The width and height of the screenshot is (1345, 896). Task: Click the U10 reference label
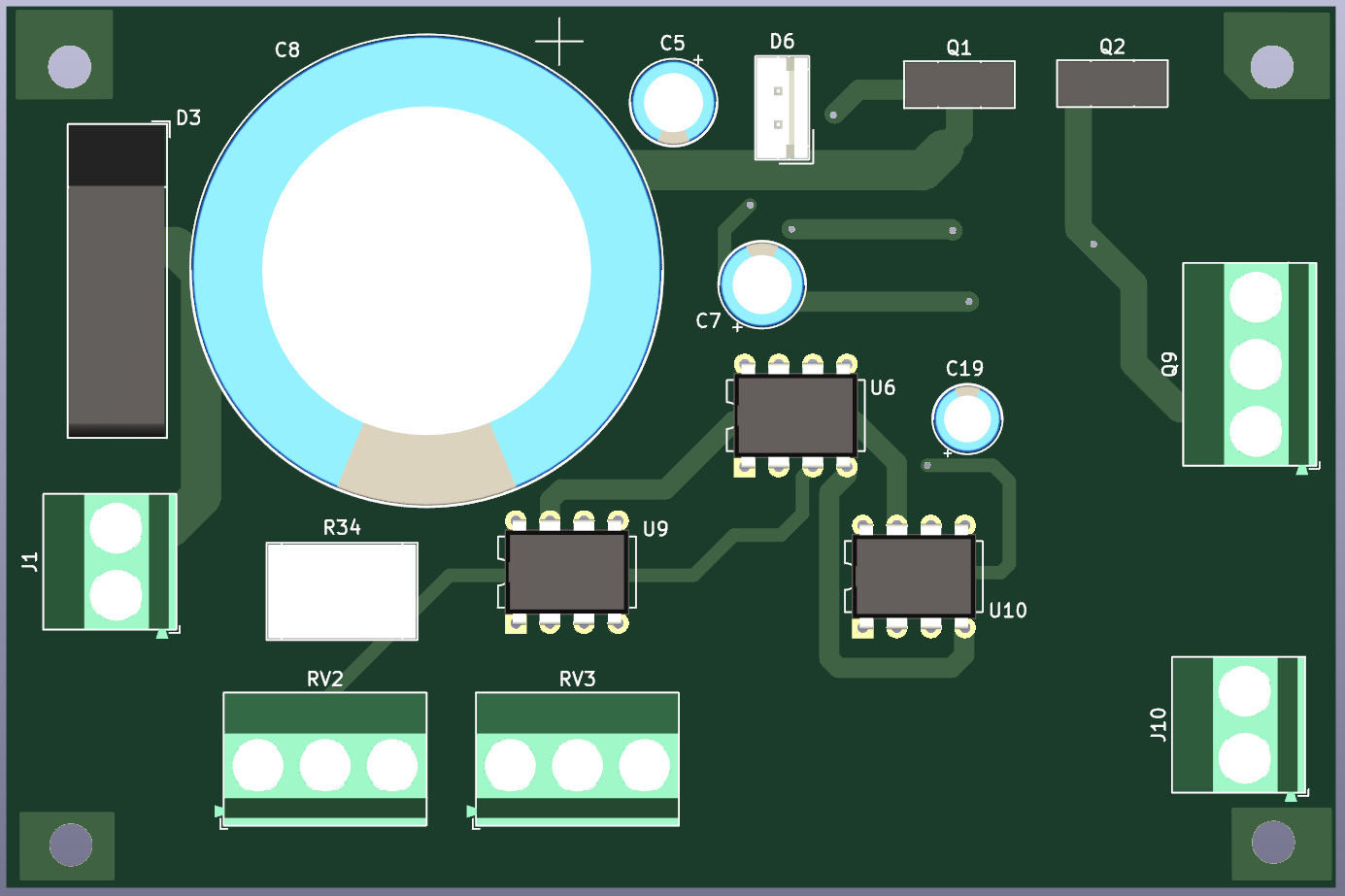point(1008,611)
